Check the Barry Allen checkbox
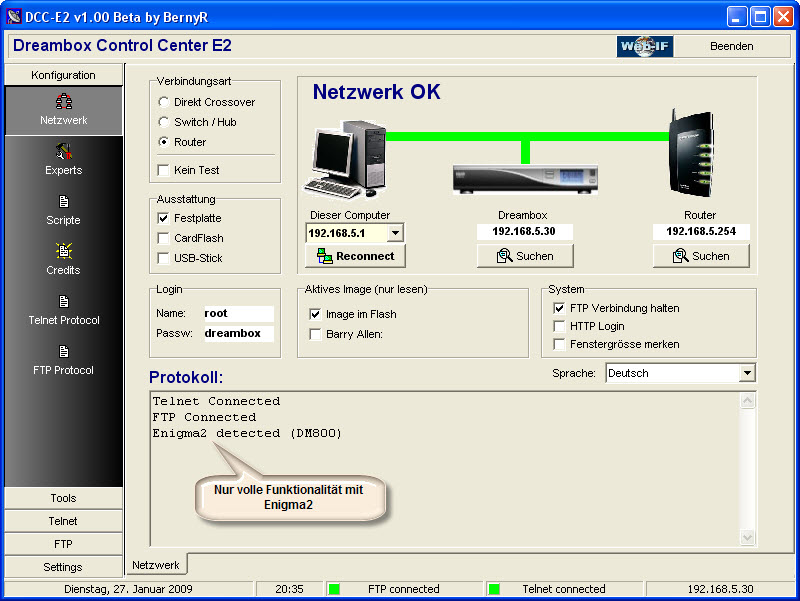The image size is (800, 601). coord(315,334)
